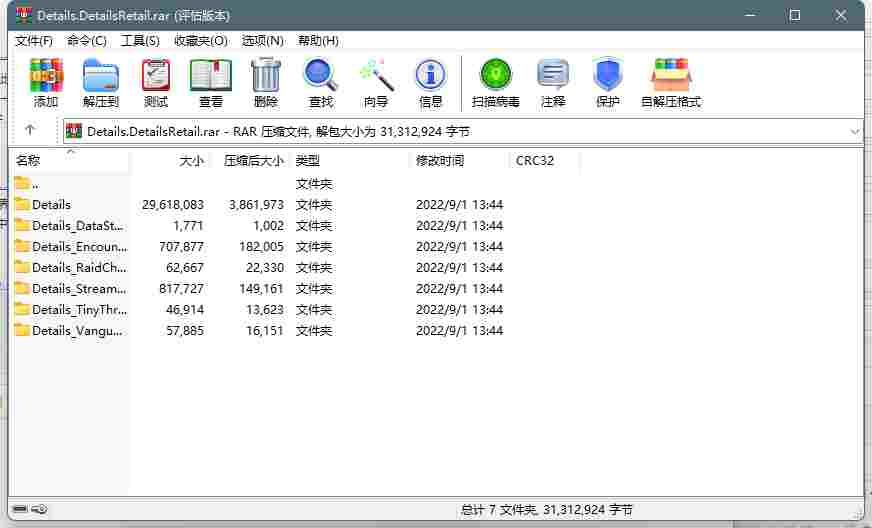Click packed size value 3,861,973
Screen dimensions: 872x528
click(256, 205)
